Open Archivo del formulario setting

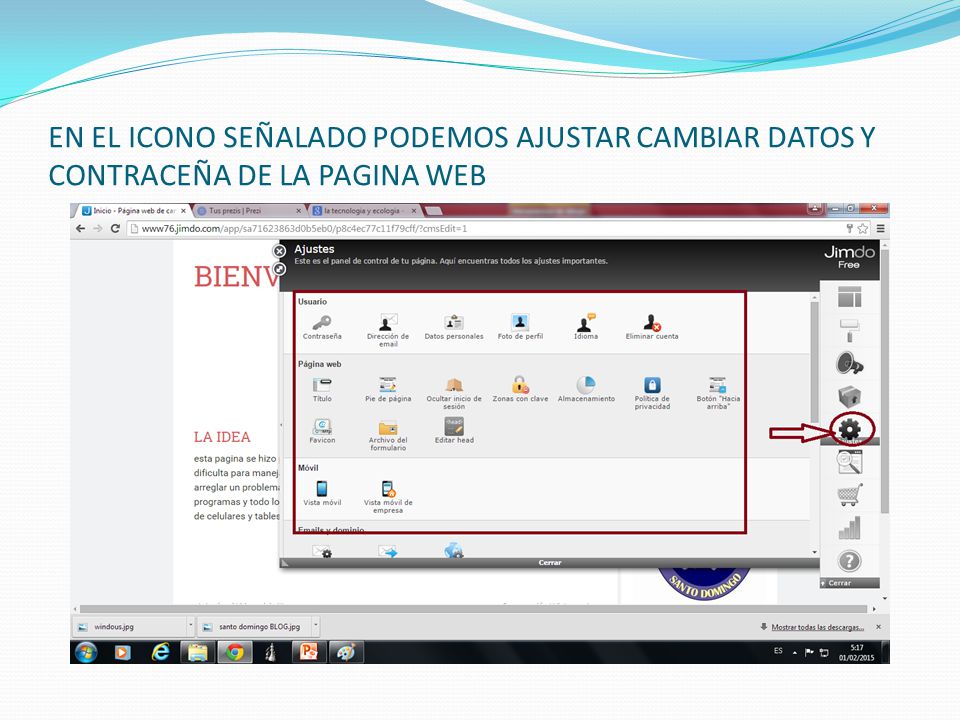pos(388,435)
